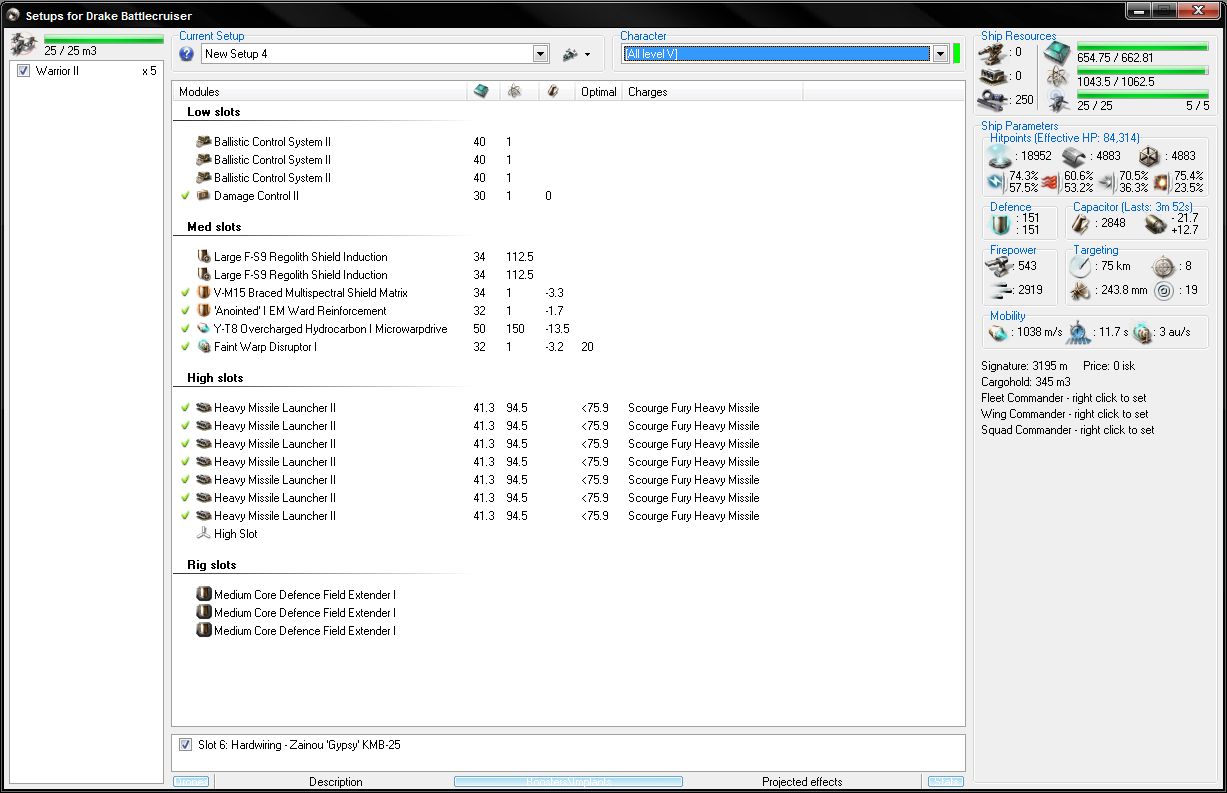Click the Optimal column header

(599, 92)
